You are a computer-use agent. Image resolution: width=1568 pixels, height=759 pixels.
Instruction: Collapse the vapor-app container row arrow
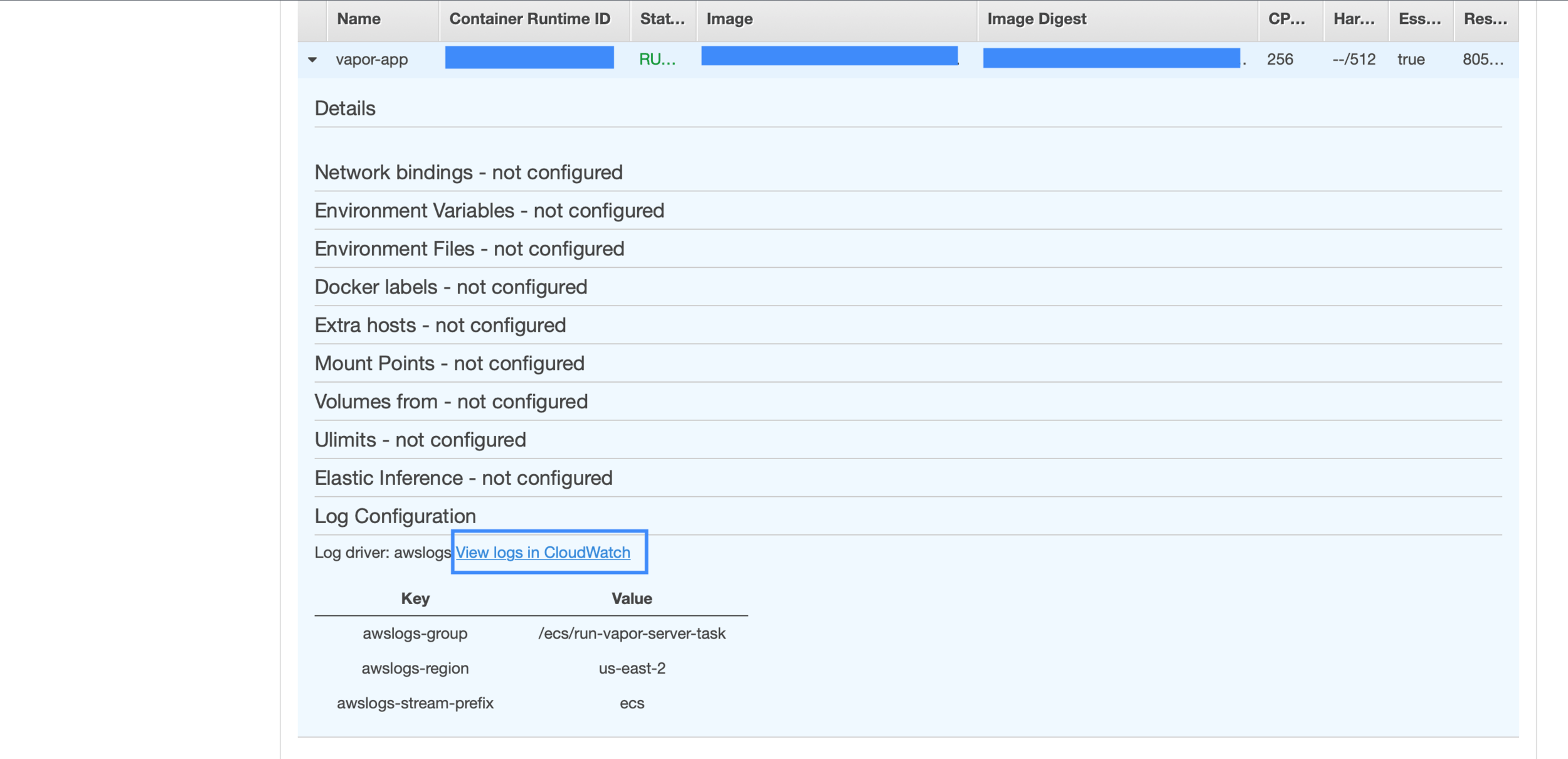pos(312,60)
